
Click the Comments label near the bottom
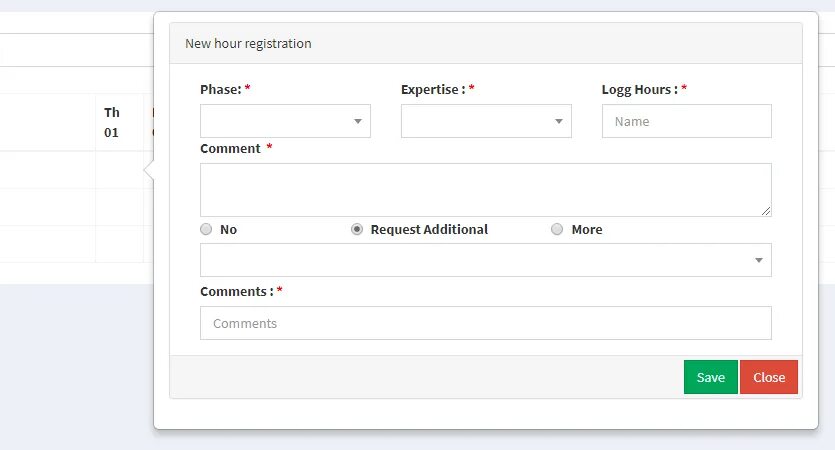tap(236, 291)
